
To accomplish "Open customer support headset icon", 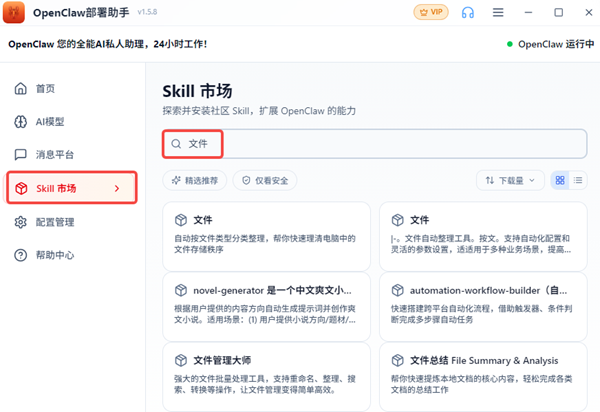I will pyautogui.click(x=468, y=13).
